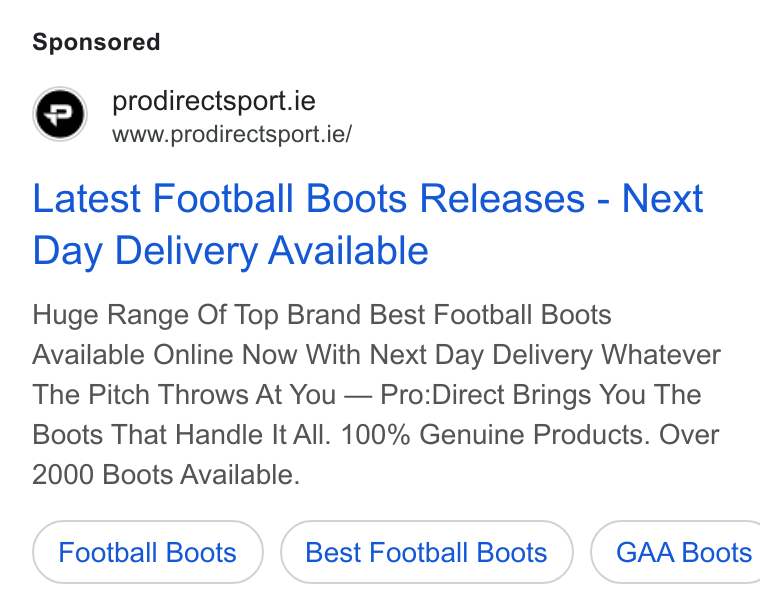The width and height of the screenshot is (760, 616).
Task: Open the Latest Football Boots Releases headline
Action: click(367, 224)
